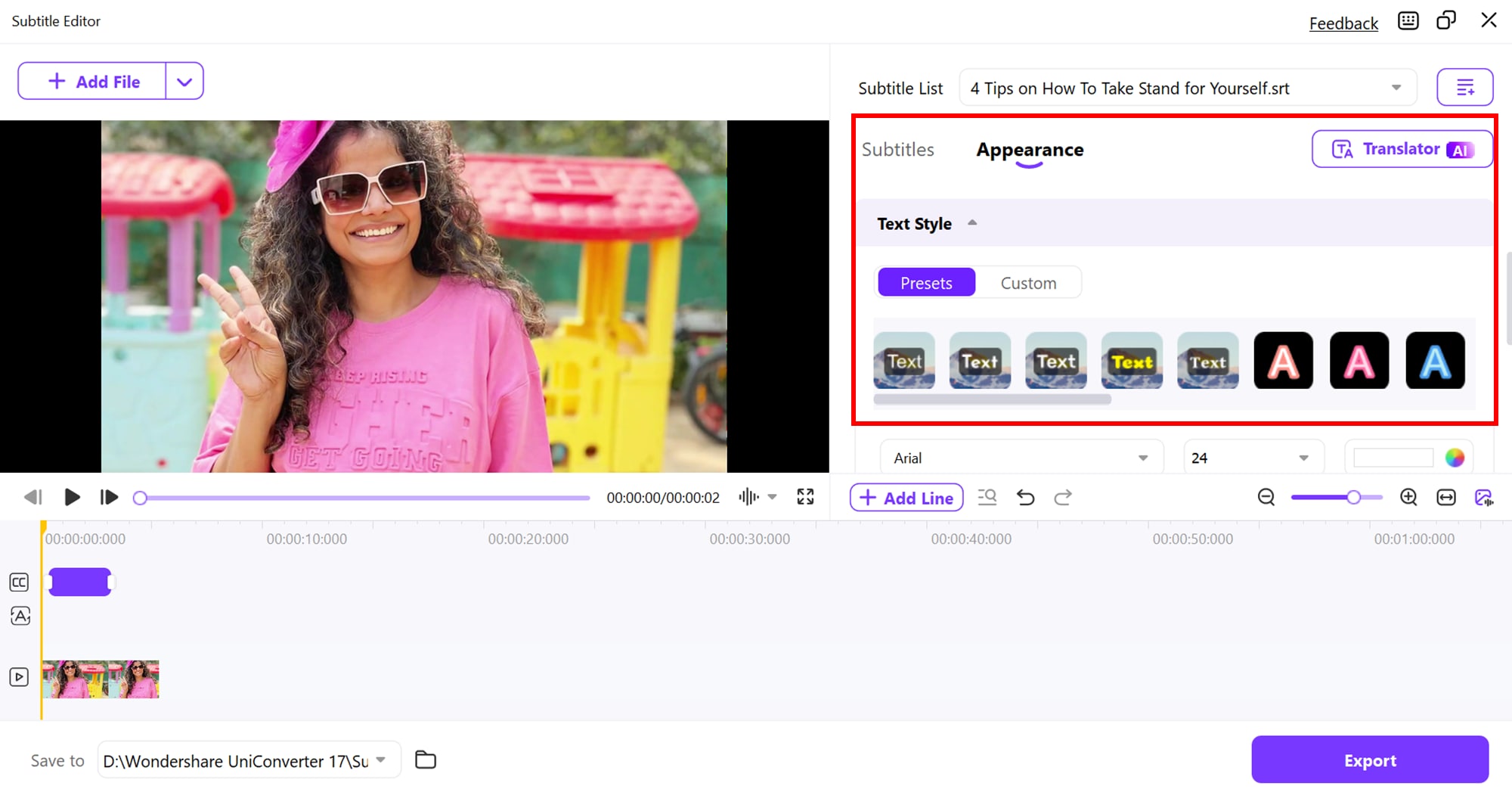Redo the last subtitle edit
The width and height of the screenshot is (1512, 795).
point(1063,497)
